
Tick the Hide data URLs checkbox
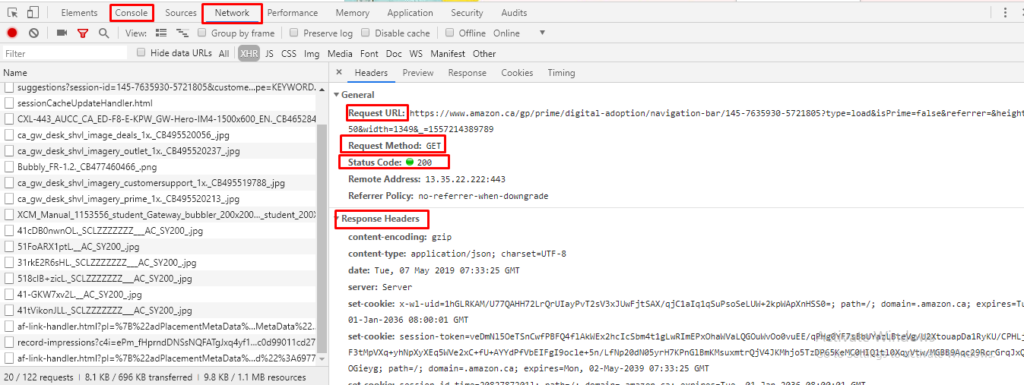[141, 53]
